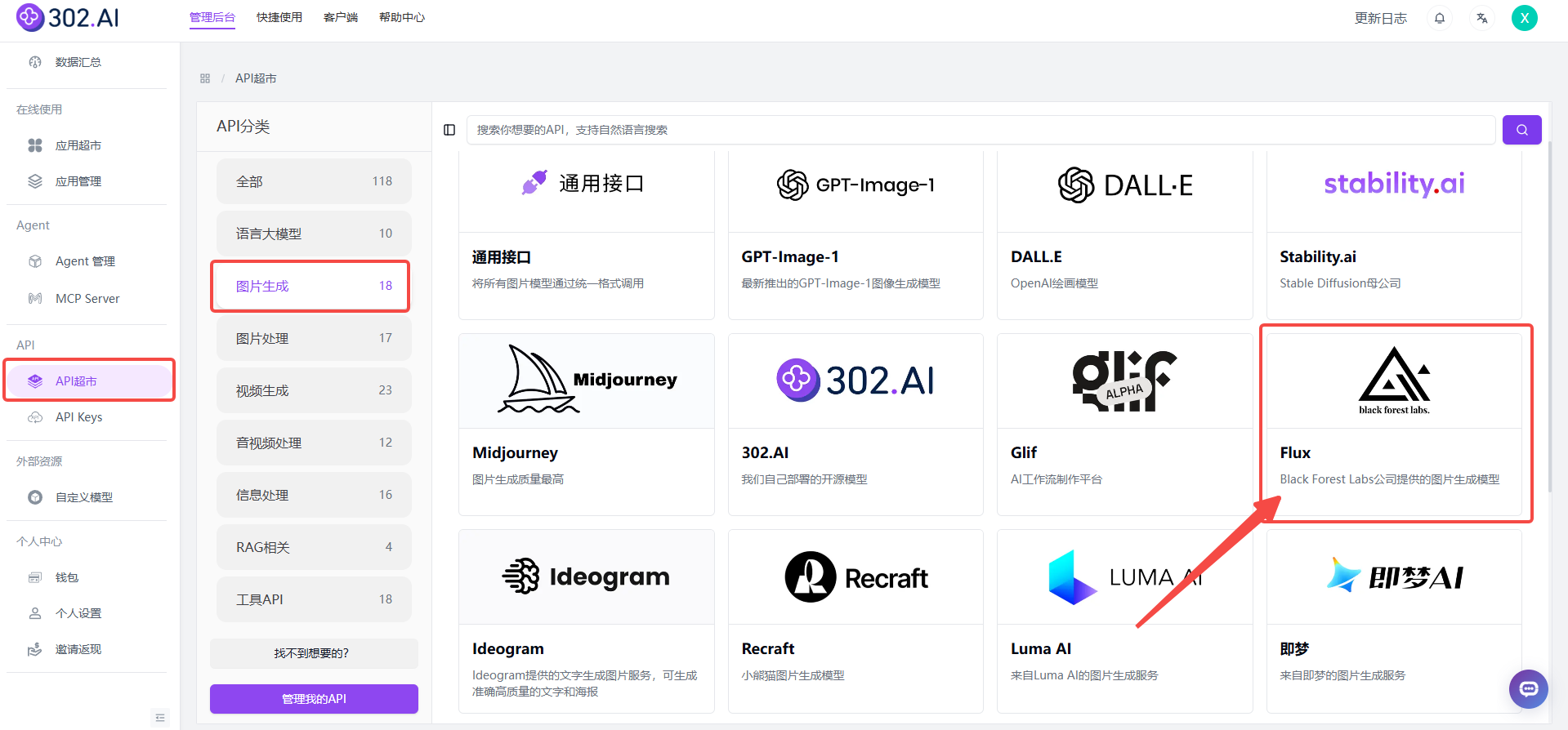Click the API Keys icon
The height and width of the screenshot is (730, 1568).
coord(35,417)
